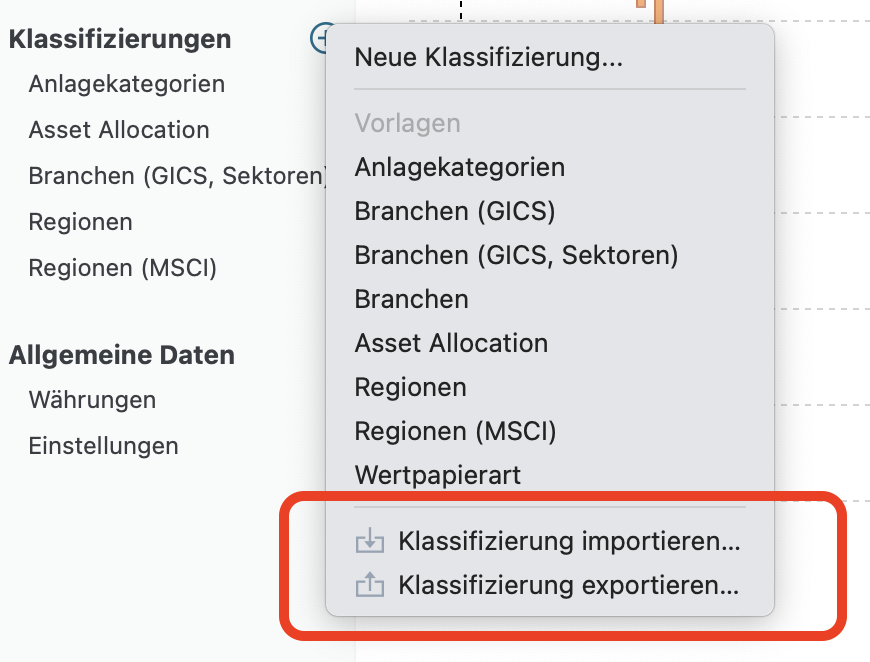Click the plus icon next to Klassifizierungen
The width and height of the screenshot is (870, 662).
pyautogui.click(x=321, y=39)
